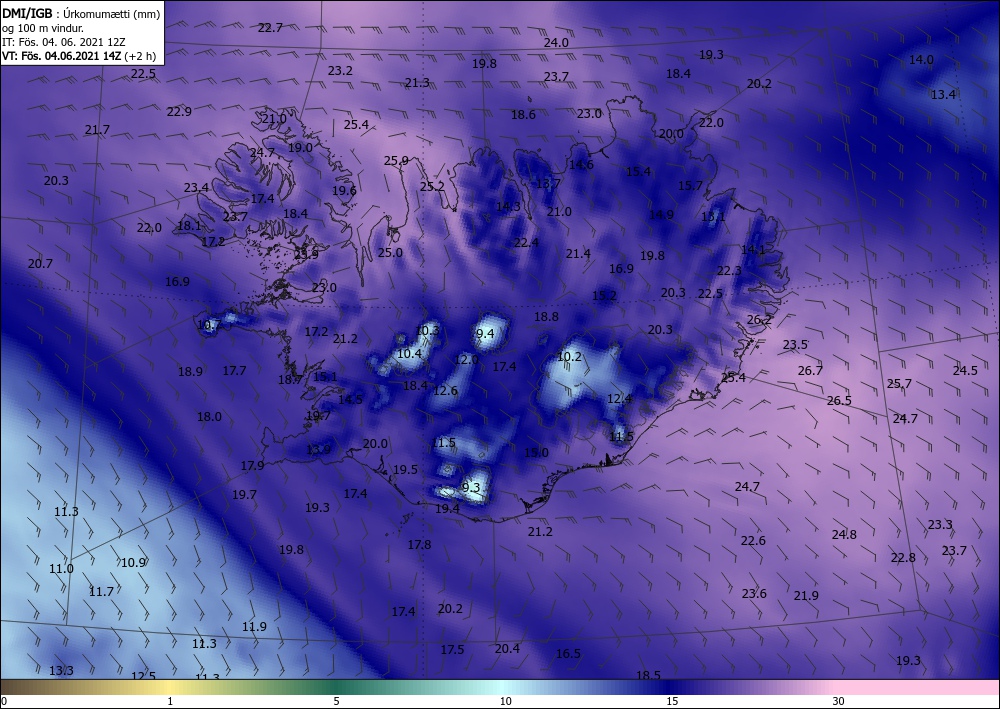The width and height of the screenshot is (1000, 709).
Task: Click the map value 22.6
Action: pos(753,541)
